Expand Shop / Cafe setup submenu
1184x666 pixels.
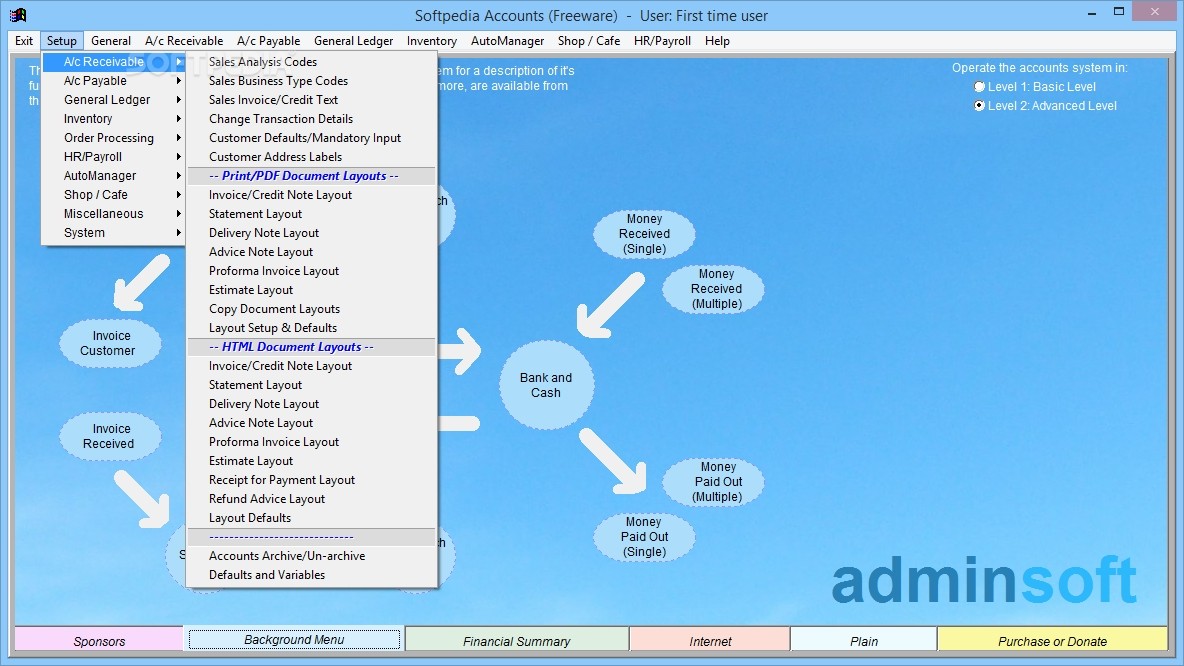113,195
